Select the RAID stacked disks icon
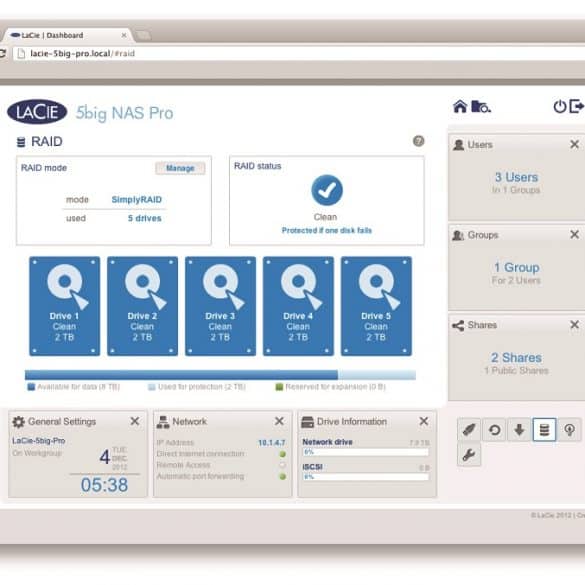Image resolution: width=585 pixels, height=585 pixels. pyautogui.click(x=544, y=430)
